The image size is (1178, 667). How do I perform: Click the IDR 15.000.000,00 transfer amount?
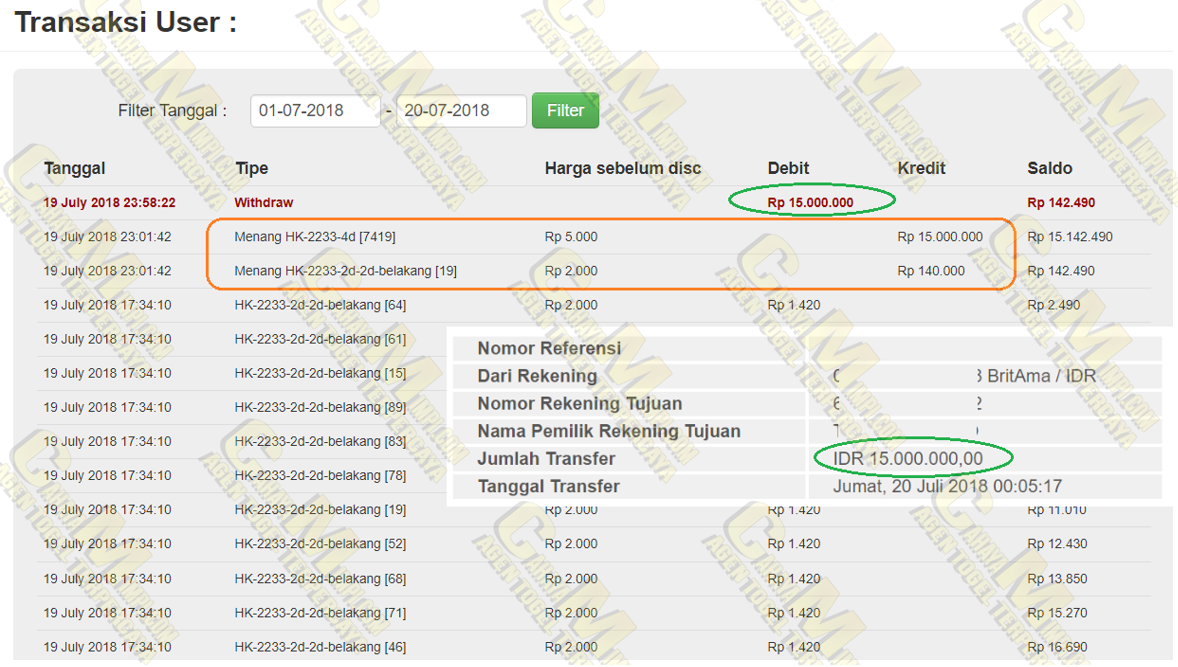(908, 459)
